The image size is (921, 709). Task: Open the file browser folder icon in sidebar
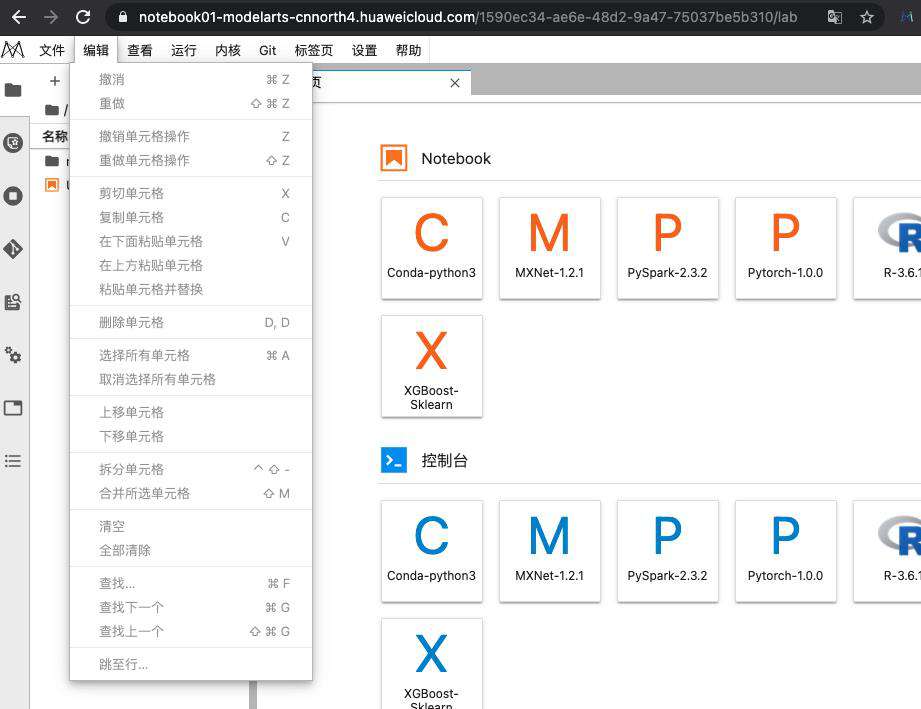tap(13, 89)
